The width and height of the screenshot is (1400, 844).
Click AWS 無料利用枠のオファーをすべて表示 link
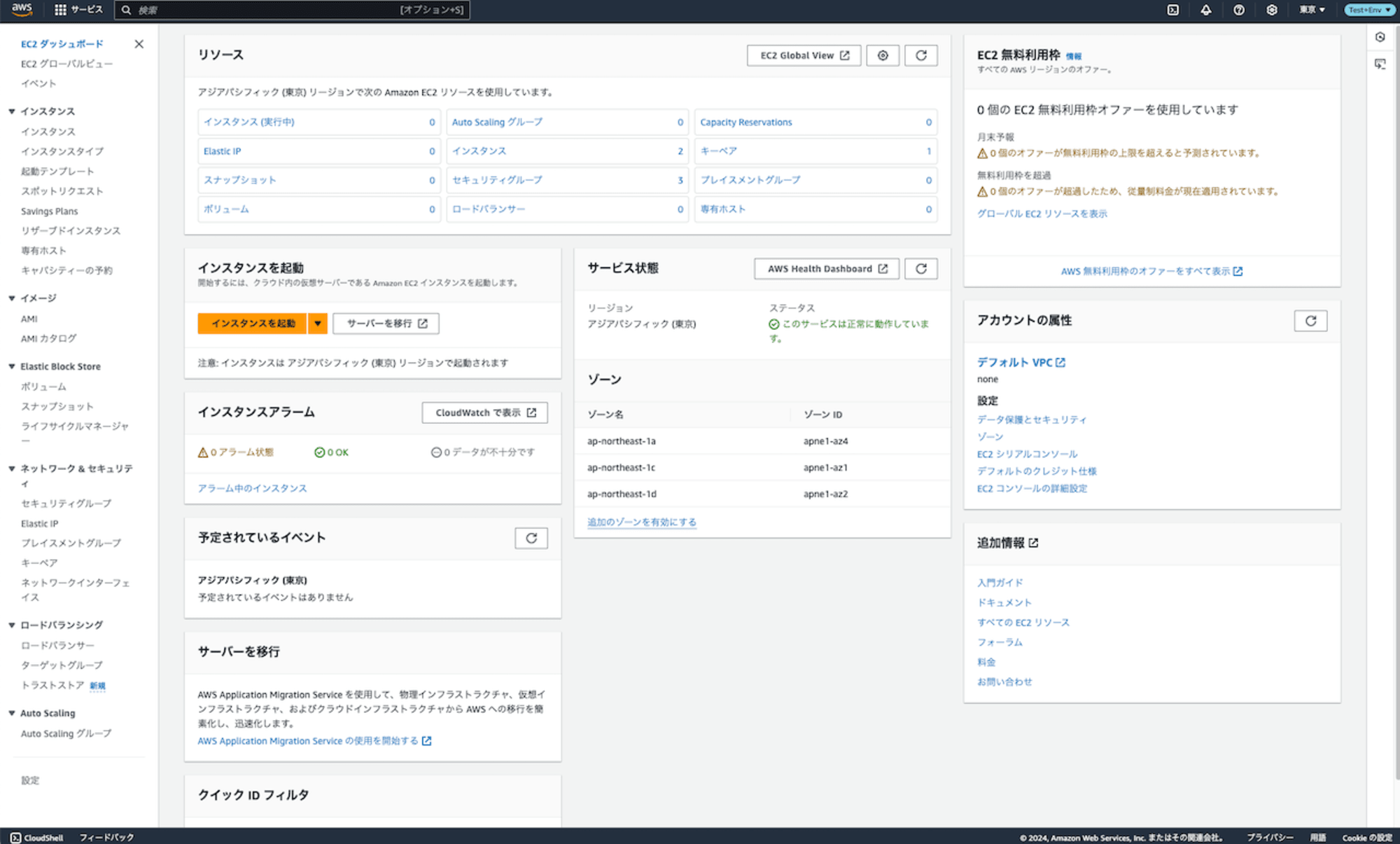click(x=1152, y=272)
